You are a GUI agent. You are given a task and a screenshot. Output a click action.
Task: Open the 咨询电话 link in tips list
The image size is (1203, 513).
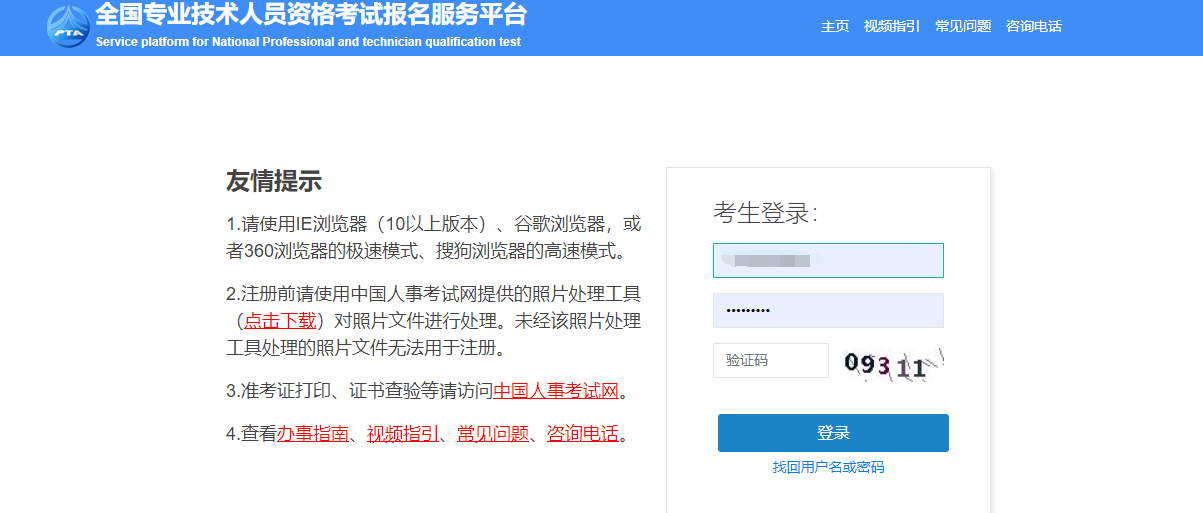pos(583,434)
